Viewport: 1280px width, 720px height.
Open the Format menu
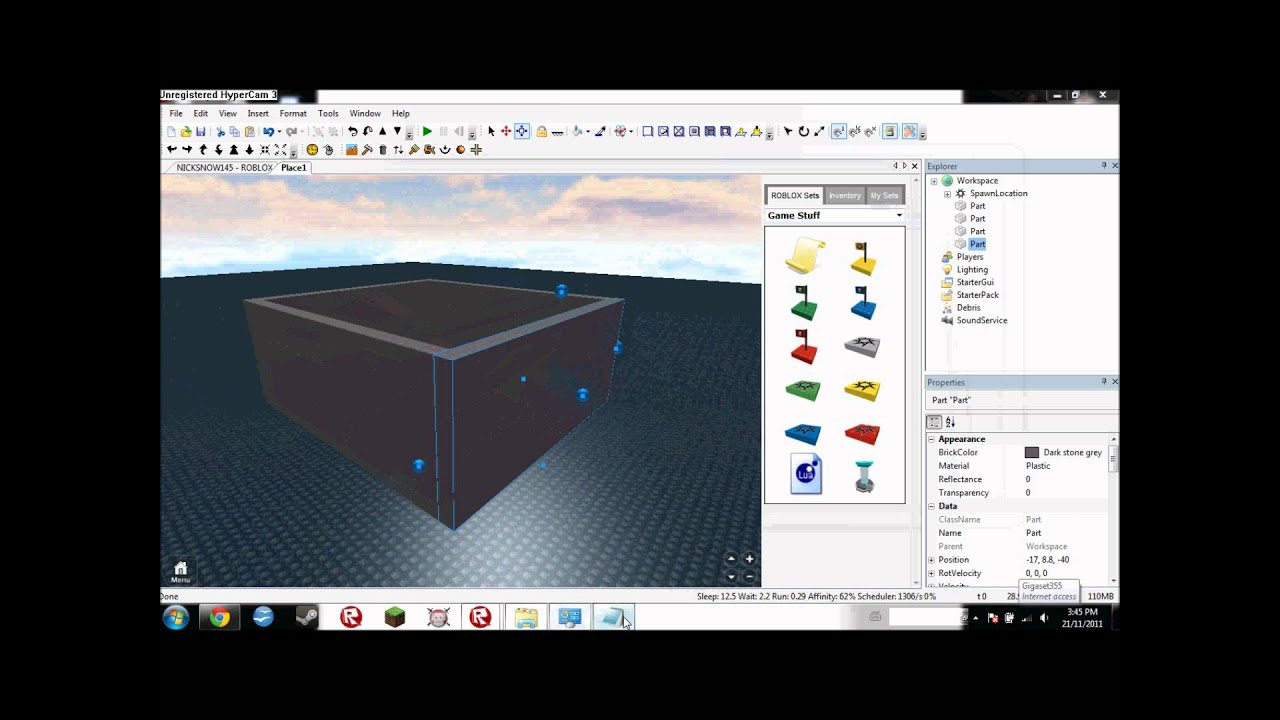pos(293,114)
